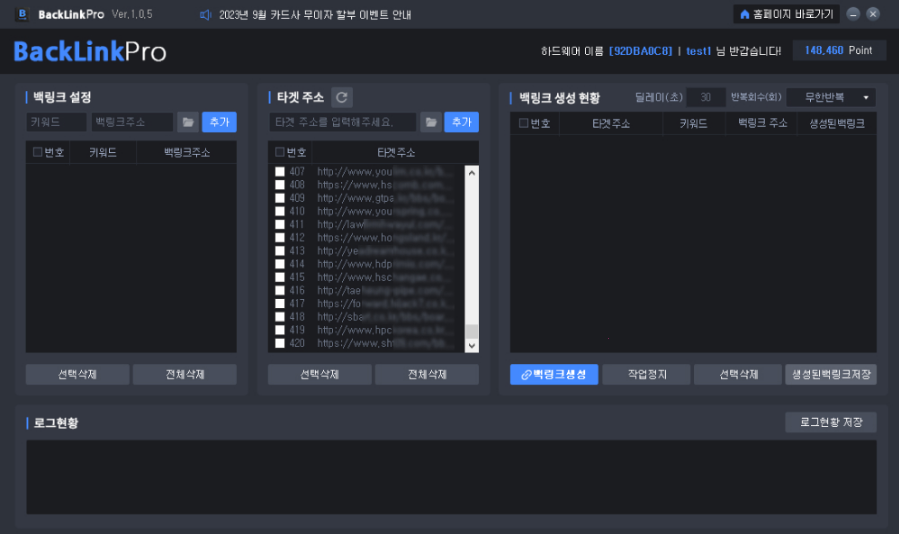Check the box for row 419

pyautogui.click(x=280, y=330)
